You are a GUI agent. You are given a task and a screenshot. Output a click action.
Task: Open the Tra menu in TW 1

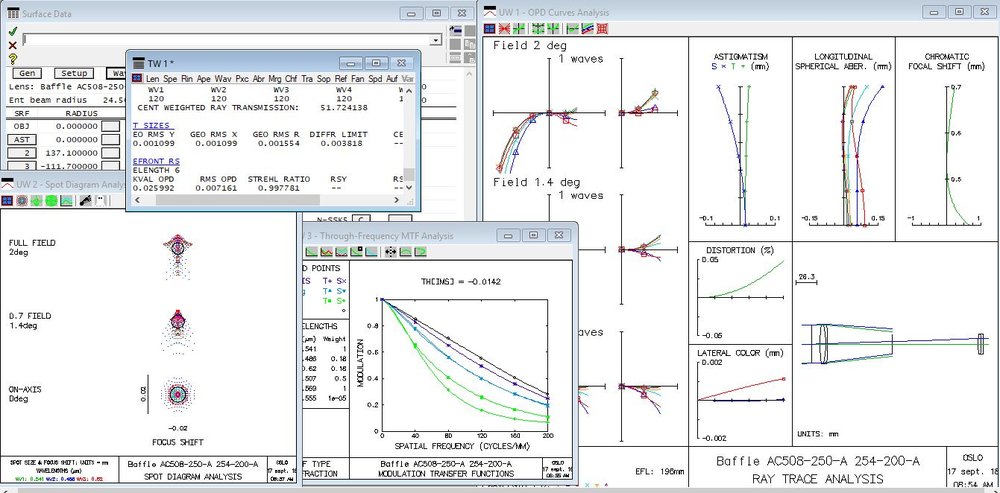click(307, 78)
